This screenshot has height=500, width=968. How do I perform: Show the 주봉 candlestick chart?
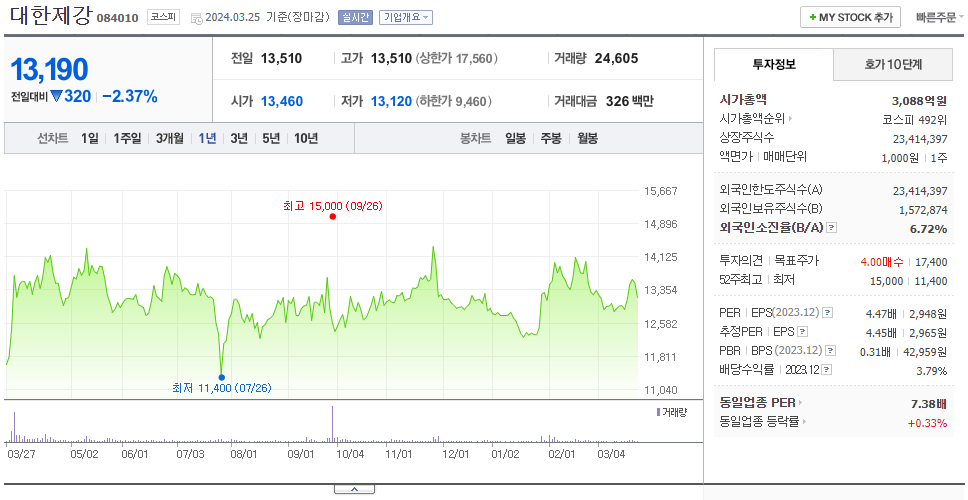[551, 138]
